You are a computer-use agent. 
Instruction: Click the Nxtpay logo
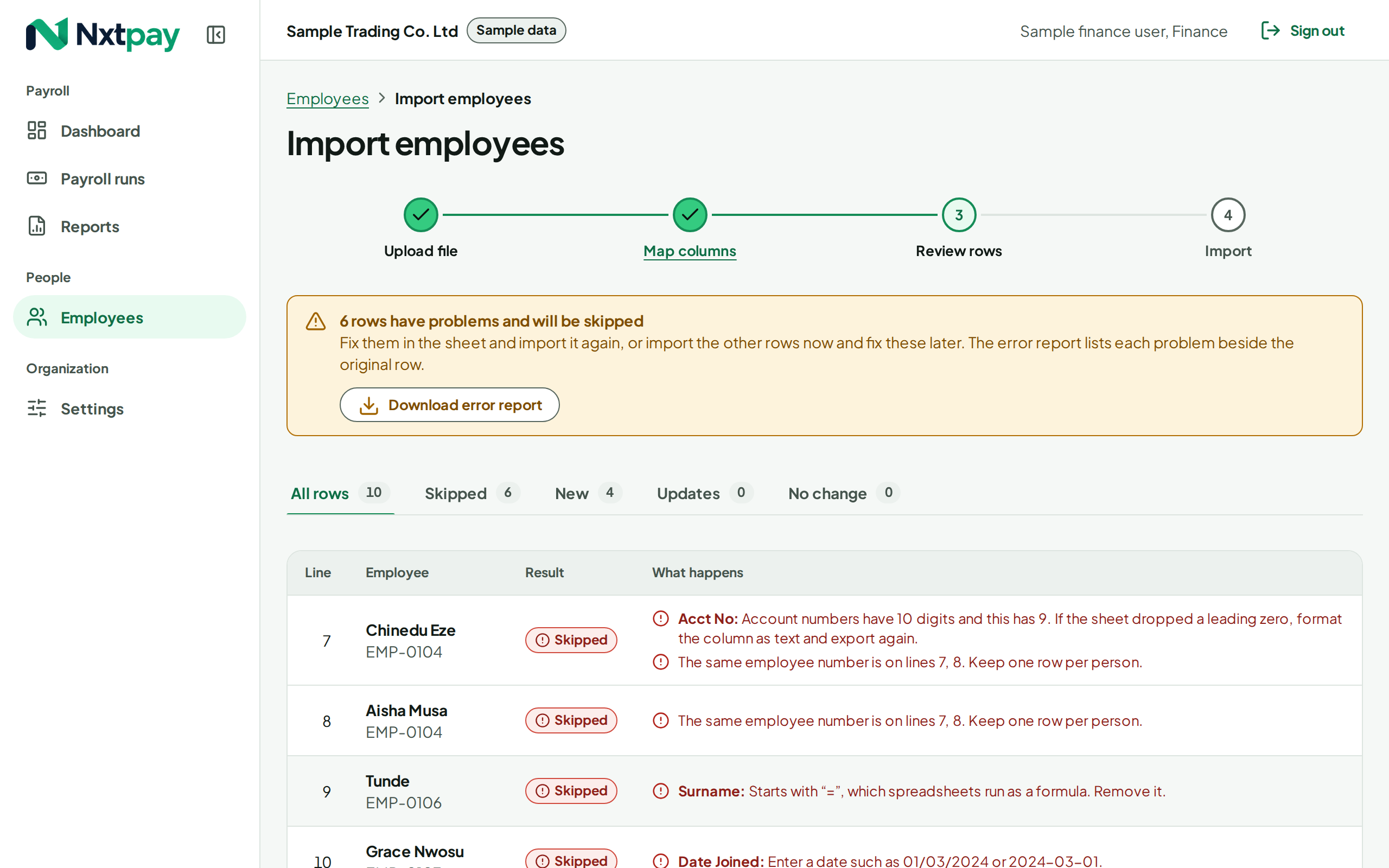[103, 34]
